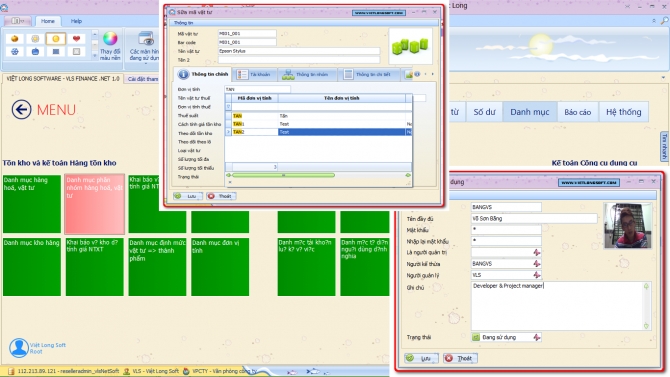Open the ribbon application button
Viewport: 670px width, 377px height.
click(18, 21)
